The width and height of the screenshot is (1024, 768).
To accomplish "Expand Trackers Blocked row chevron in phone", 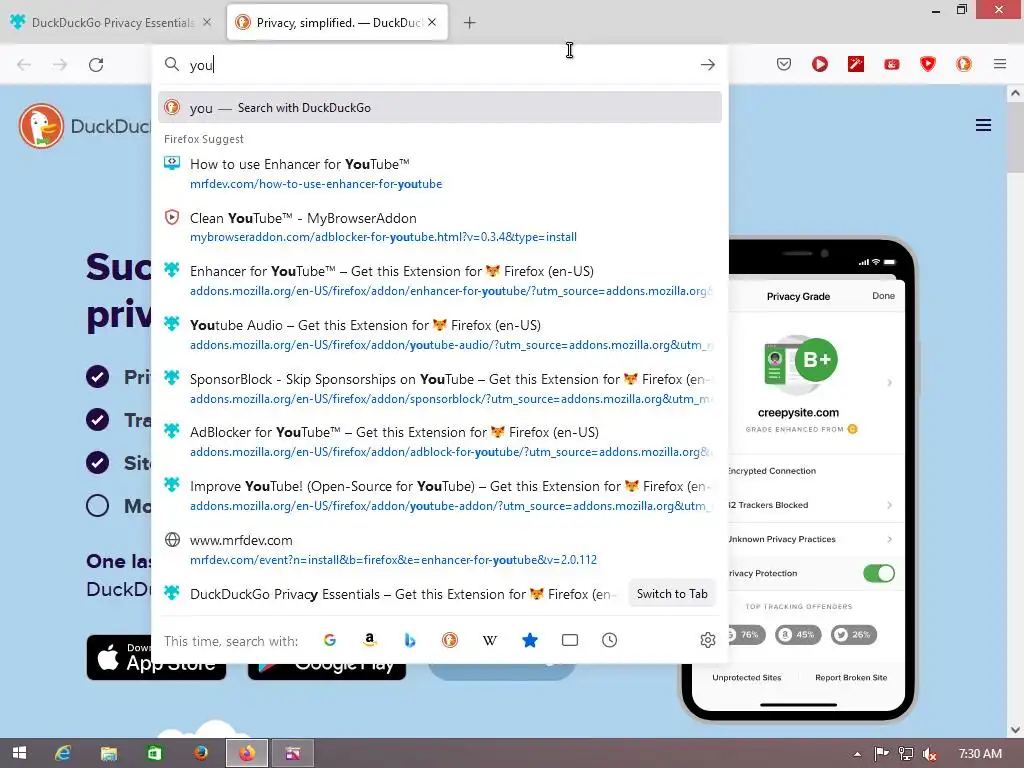I will (889, 505).
